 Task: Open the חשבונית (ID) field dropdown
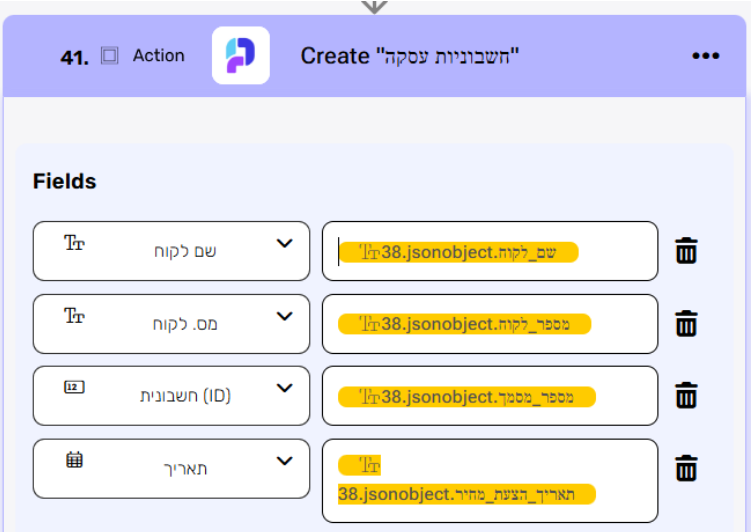point(284,389)
